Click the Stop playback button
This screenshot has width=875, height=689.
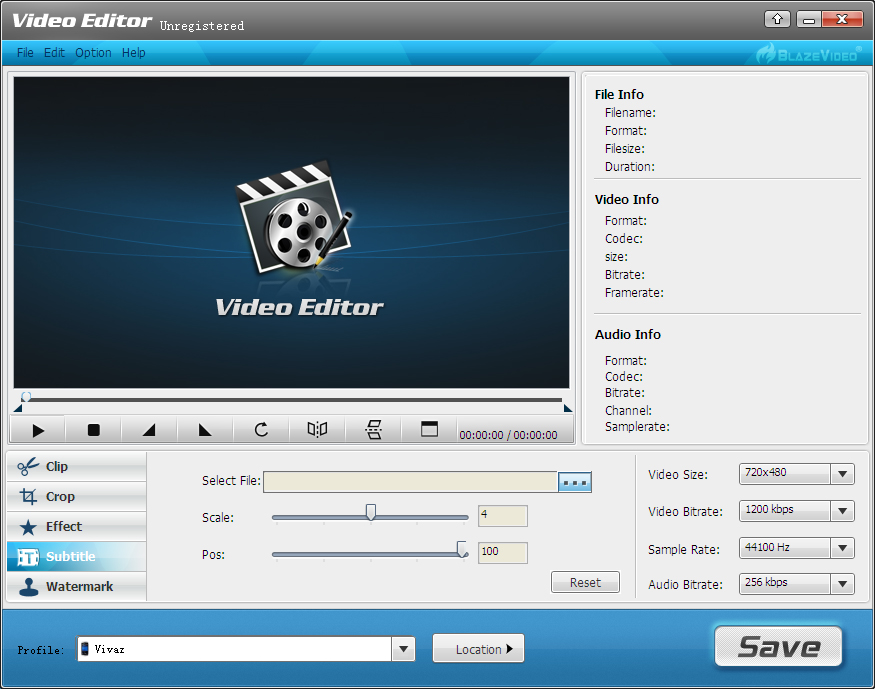click(94, 430)
